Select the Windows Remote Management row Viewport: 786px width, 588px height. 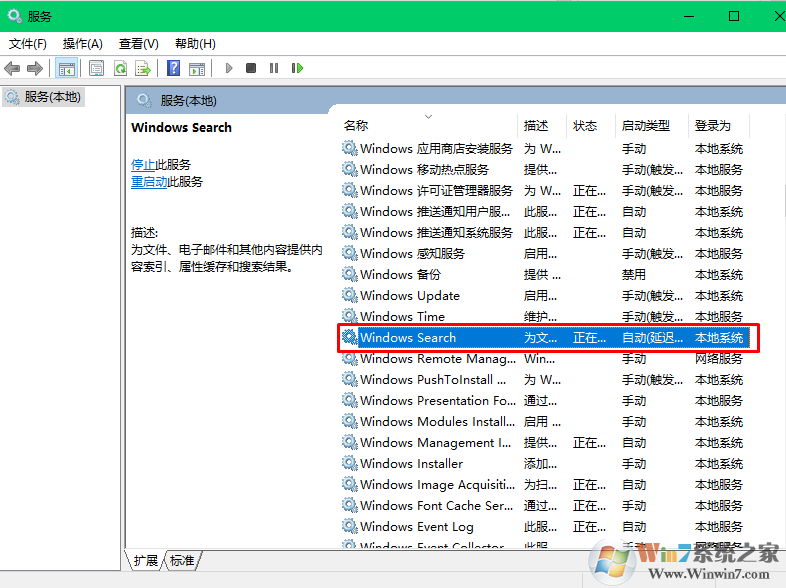point(545,358)
